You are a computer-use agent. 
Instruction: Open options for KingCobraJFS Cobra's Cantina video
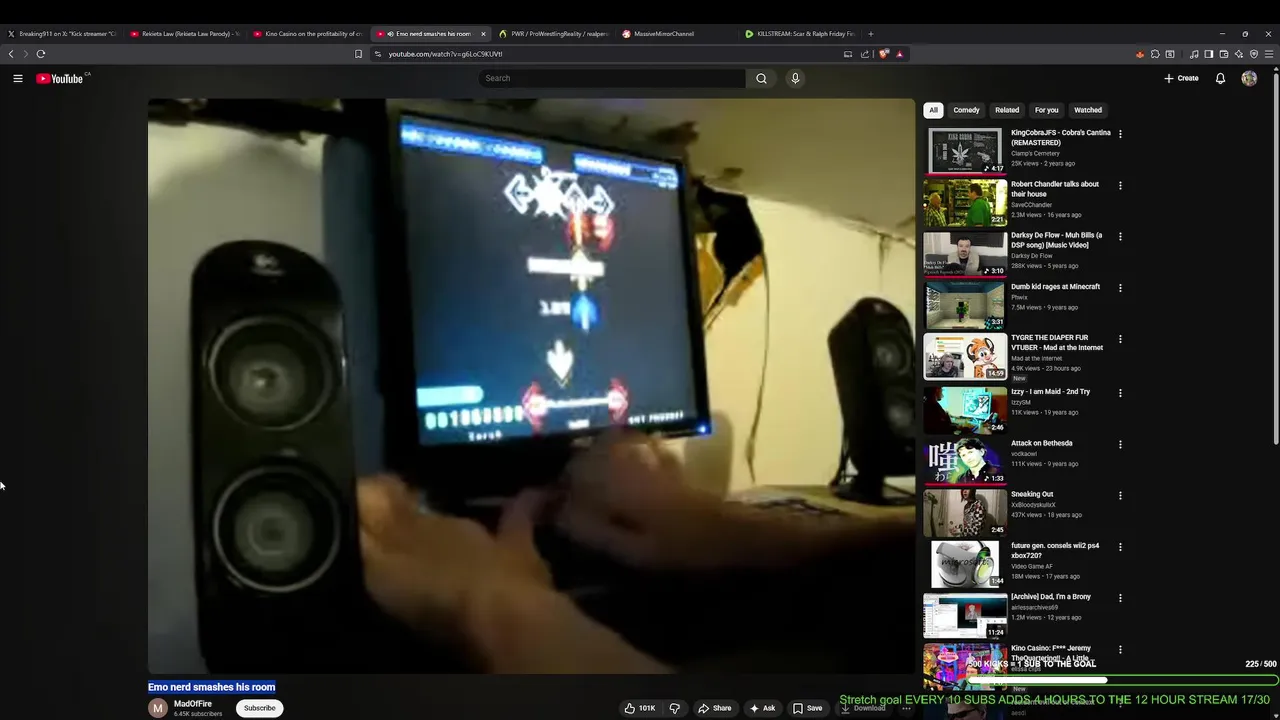coord(1120,134)
